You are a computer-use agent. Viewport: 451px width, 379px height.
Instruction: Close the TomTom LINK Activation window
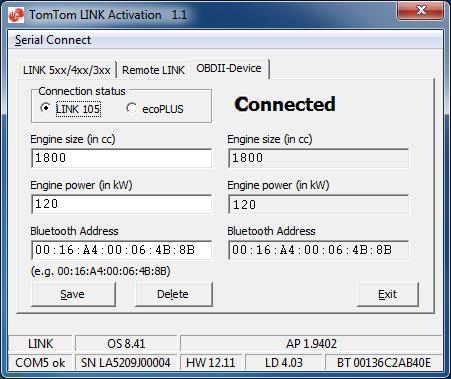pos(421,11)
